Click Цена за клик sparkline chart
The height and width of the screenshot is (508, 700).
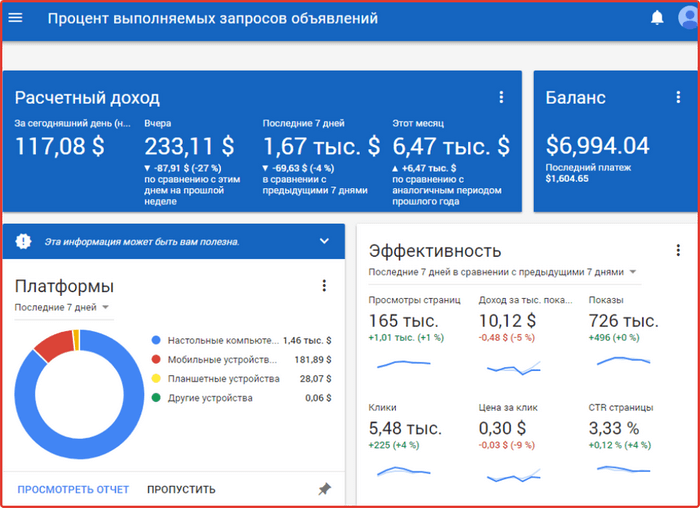pos(513,476)
